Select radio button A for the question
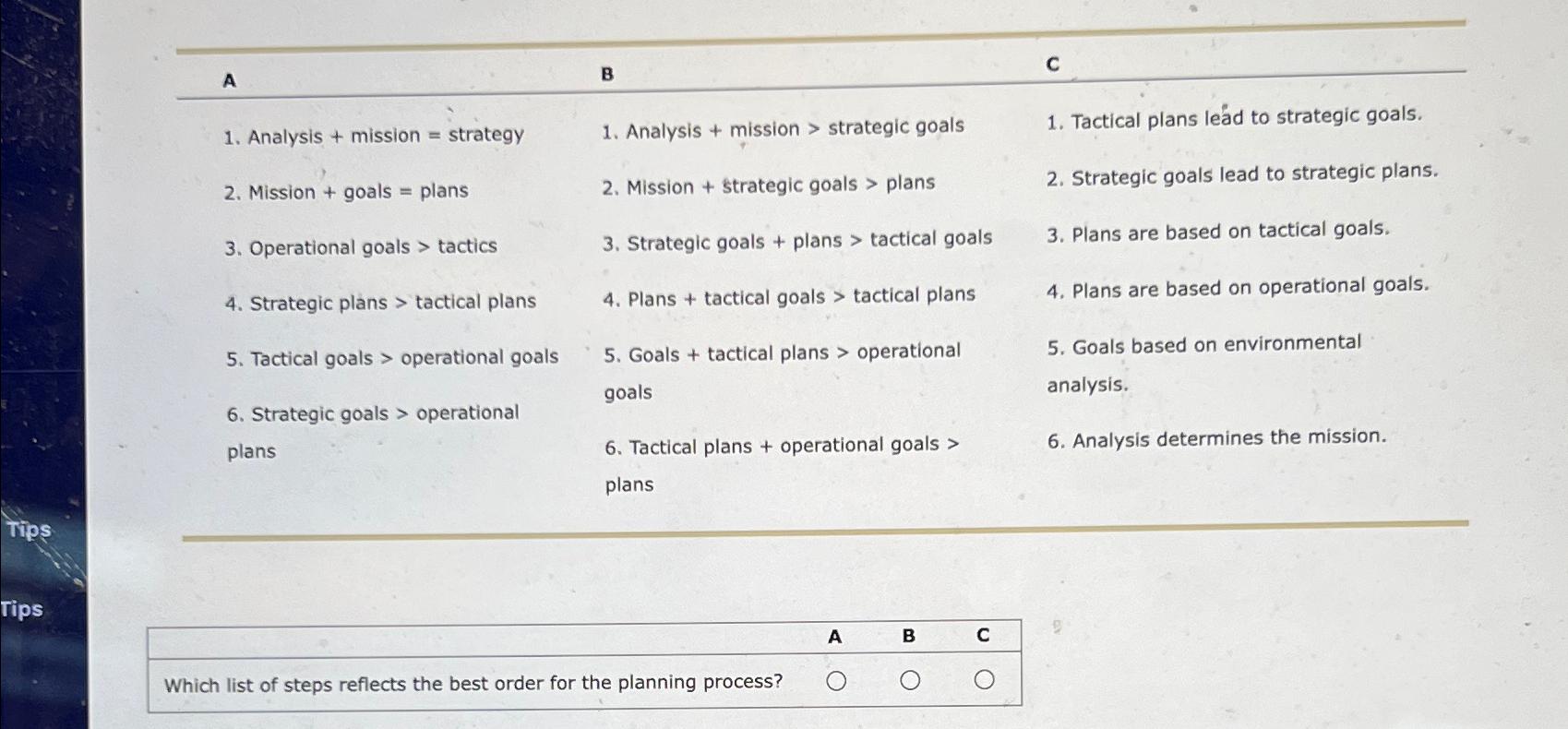Screen dimensions: 1568x729 [836, 680]
